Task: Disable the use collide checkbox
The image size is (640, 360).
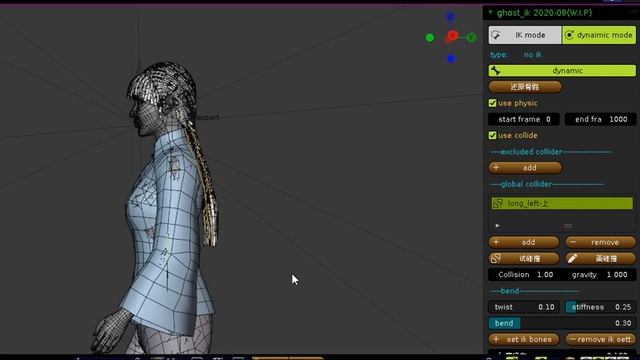Action: [x=493, y=136]
